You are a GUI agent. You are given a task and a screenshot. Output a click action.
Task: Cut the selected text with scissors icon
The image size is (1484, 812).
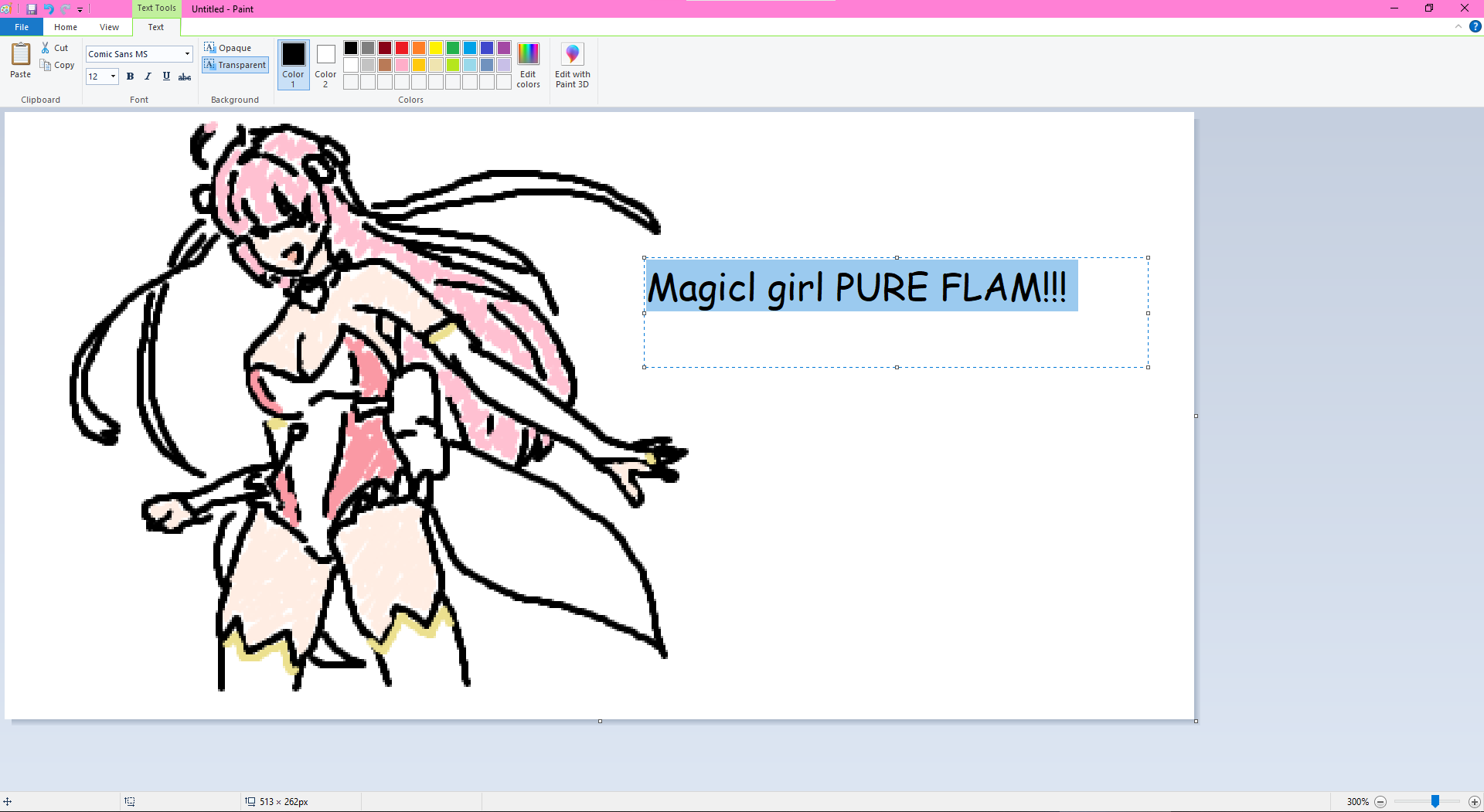[55, 48]
